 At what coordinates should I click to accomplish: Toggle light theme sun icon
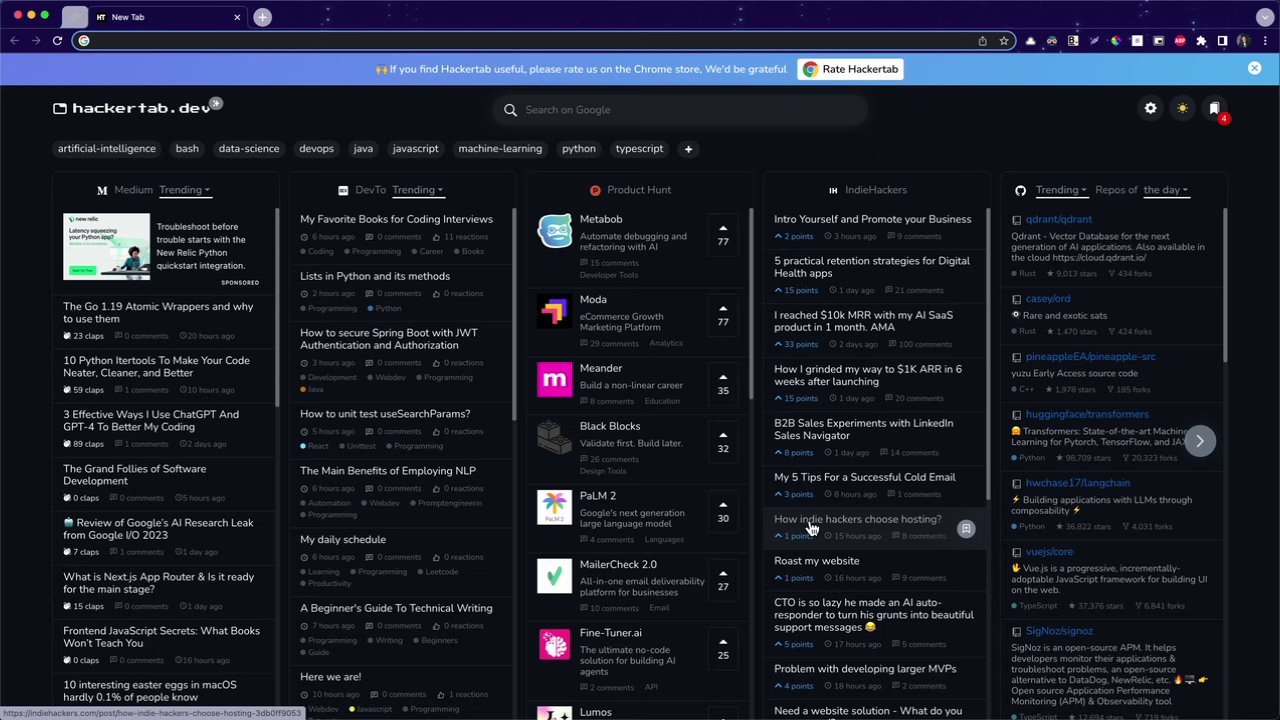click(x=1183, y=108)
